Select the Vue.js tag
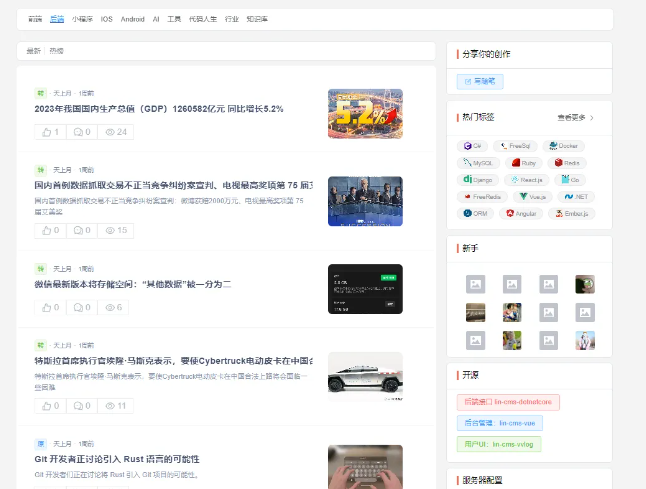 tap(533, 197)
